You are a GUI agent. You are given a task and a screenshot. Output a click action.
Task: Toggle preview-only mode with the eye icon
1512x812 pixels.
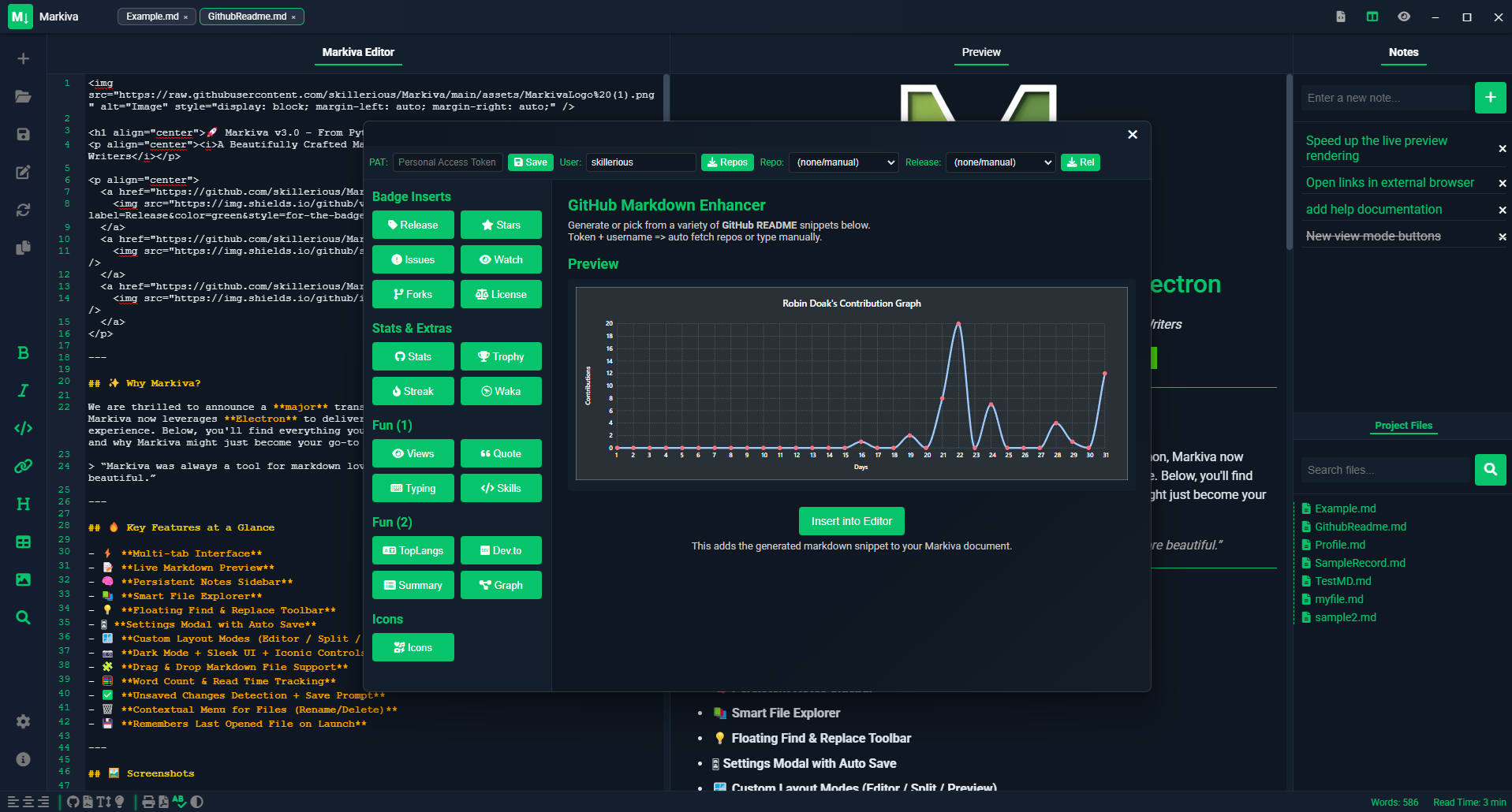click(x=1404, y=17)
